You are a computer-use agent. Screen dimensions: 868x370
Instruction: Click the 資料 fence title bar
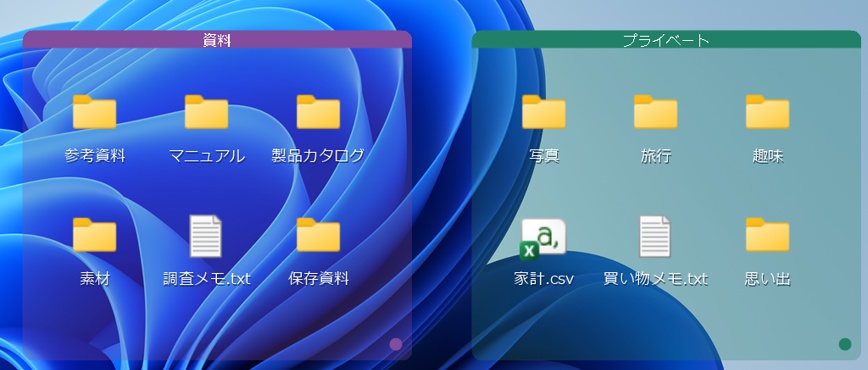[217, 39]
